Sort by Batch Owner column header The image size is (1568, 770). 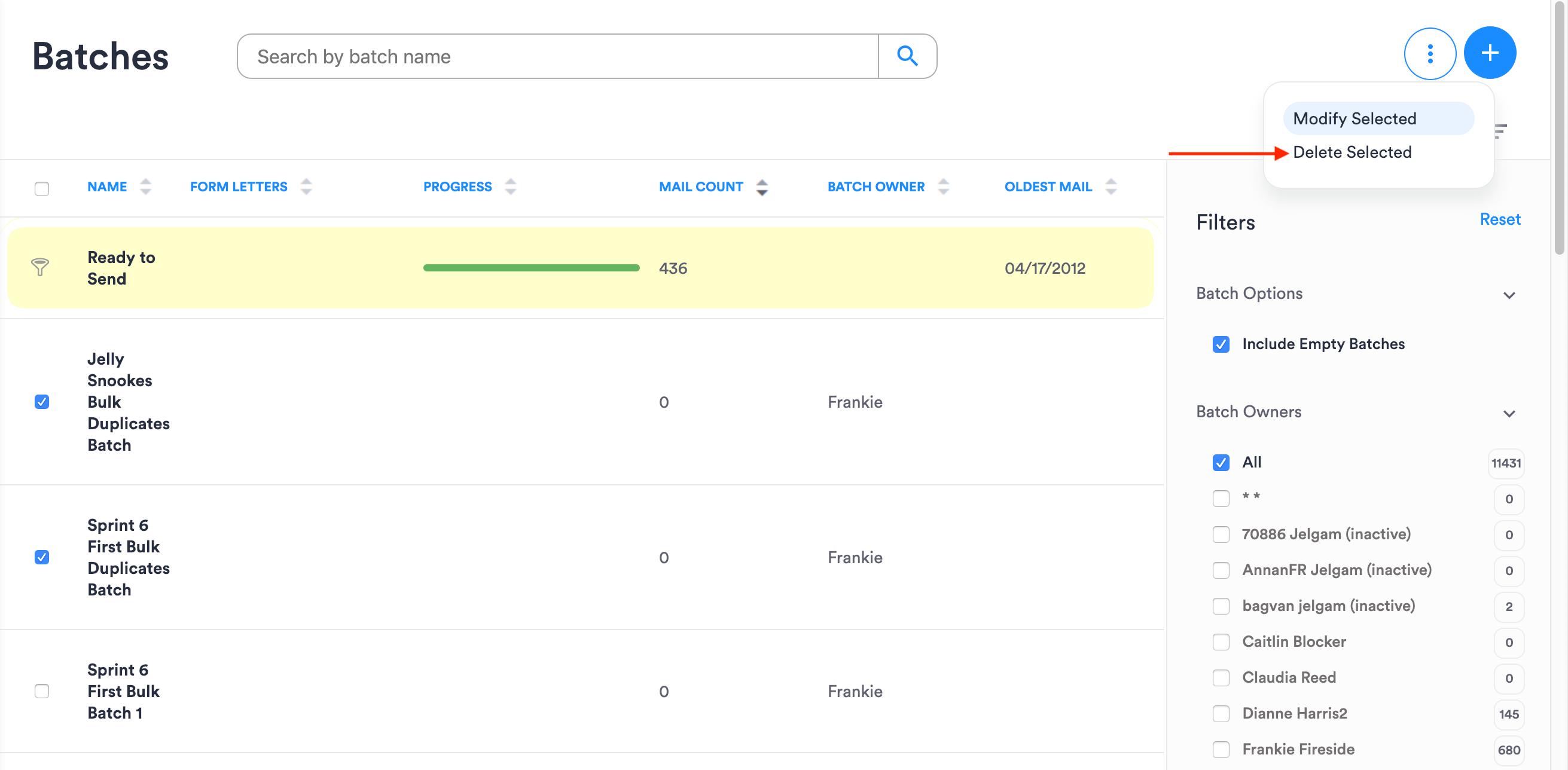pyautogui.click(x=875, y=187)
